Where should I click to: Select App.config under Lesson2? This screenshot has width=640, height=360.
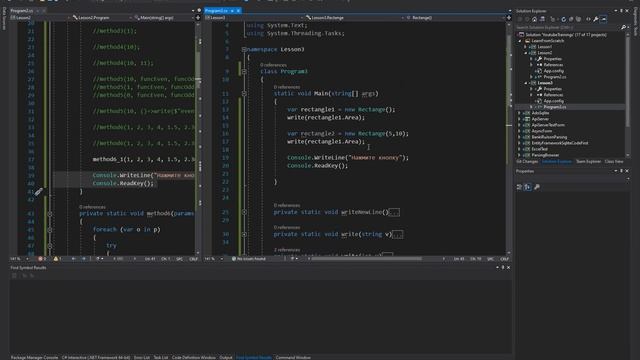tap(553, 71)
